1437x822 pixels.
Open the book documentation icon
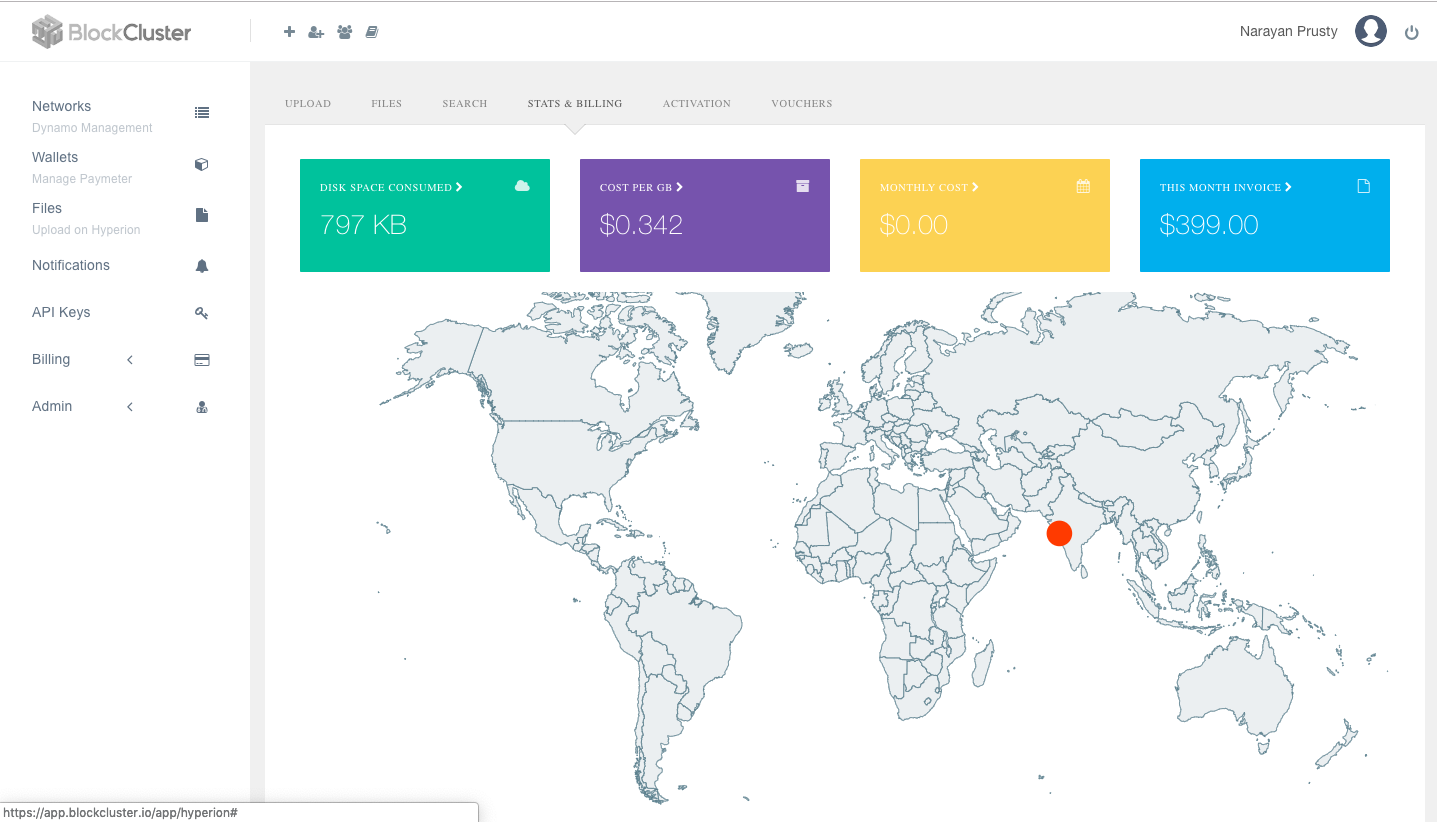click(x=372, y=32)
